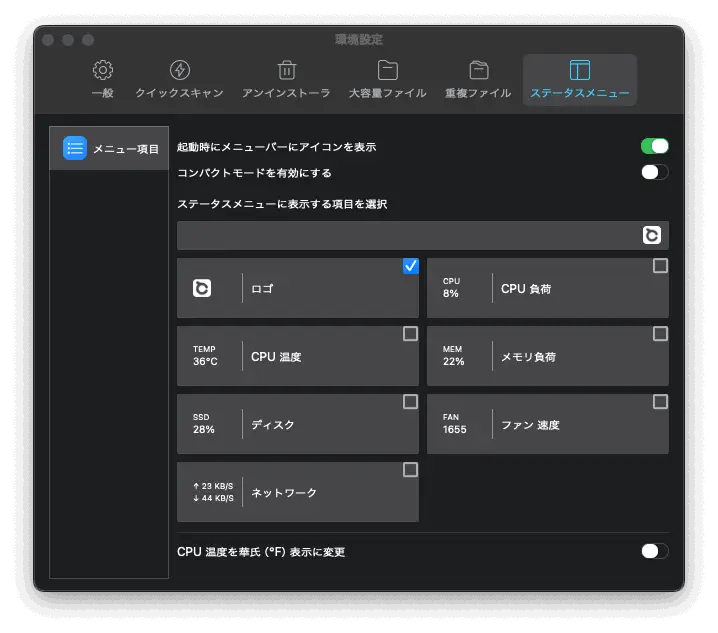The width and height of the screenshot is (718, 633).
Task: Uncheck the ロゴ checkbox
Action: 410,266
